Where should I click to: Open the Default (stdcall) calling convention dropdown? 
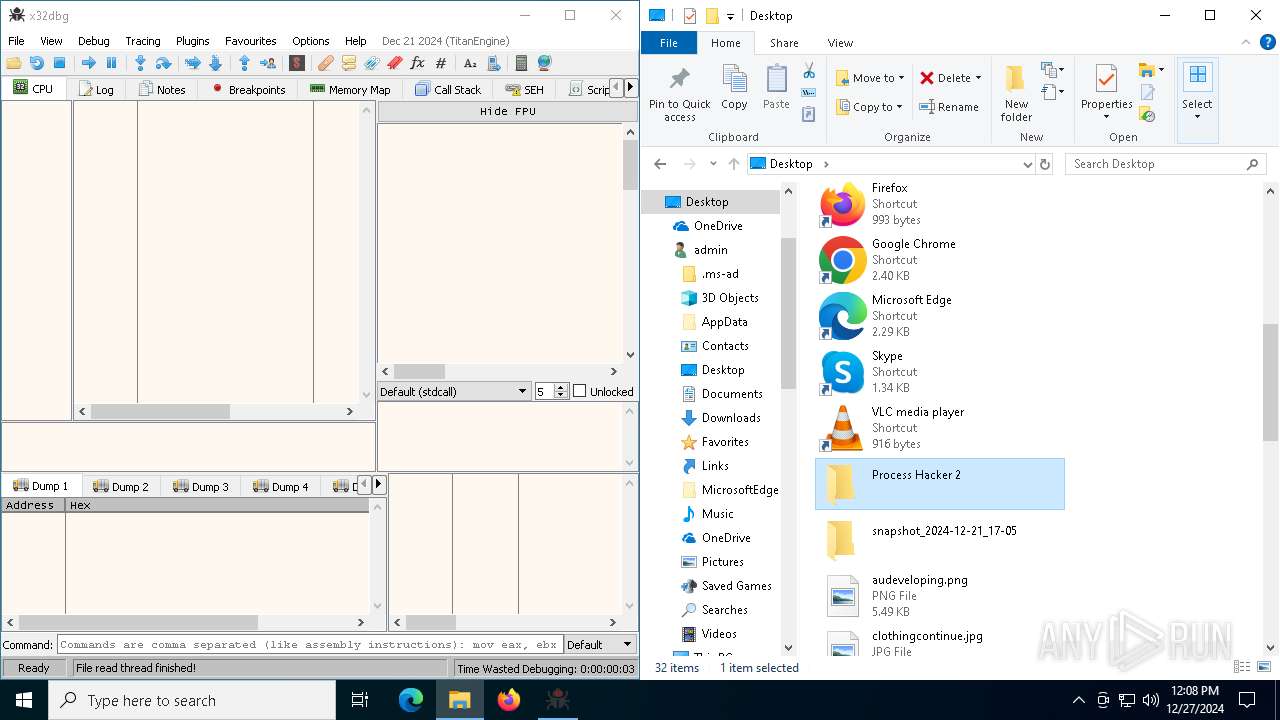(454, 391)
